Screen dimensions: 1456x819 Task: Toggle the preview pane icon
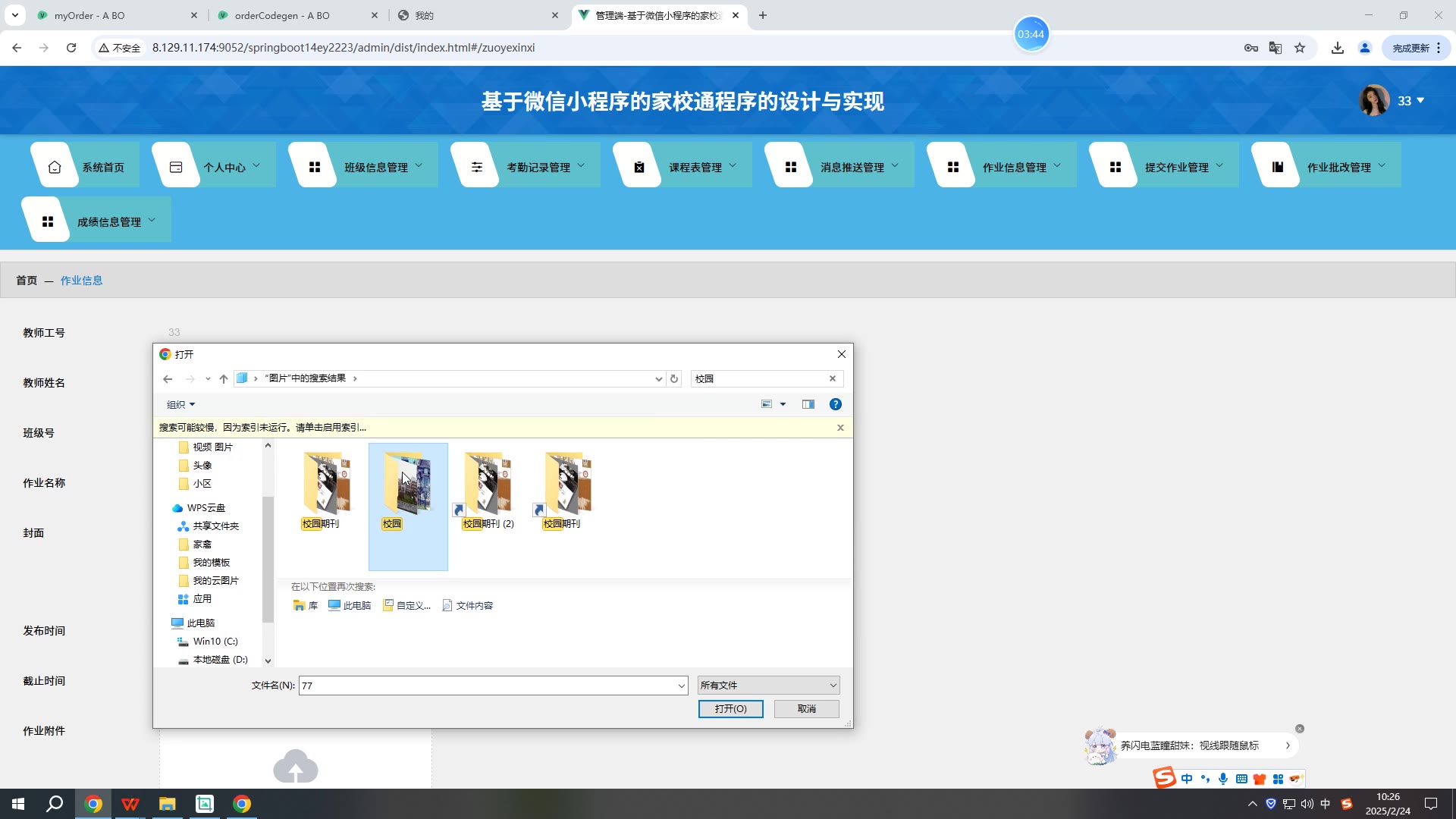pyautogui.click(x=808, y=404)
